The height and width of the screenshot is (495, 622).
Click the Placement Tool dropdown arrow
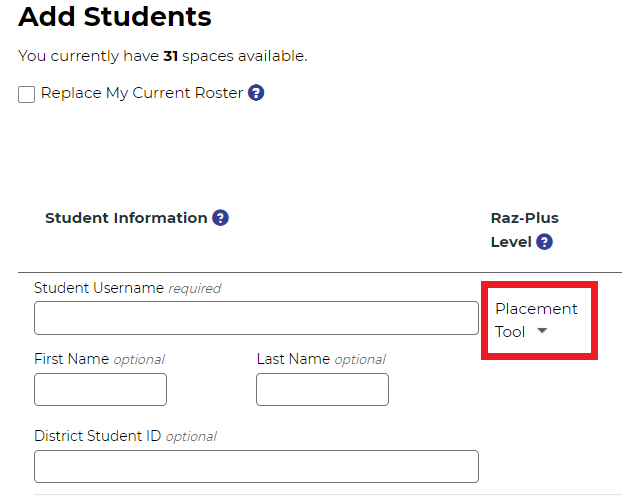(542, 332)
